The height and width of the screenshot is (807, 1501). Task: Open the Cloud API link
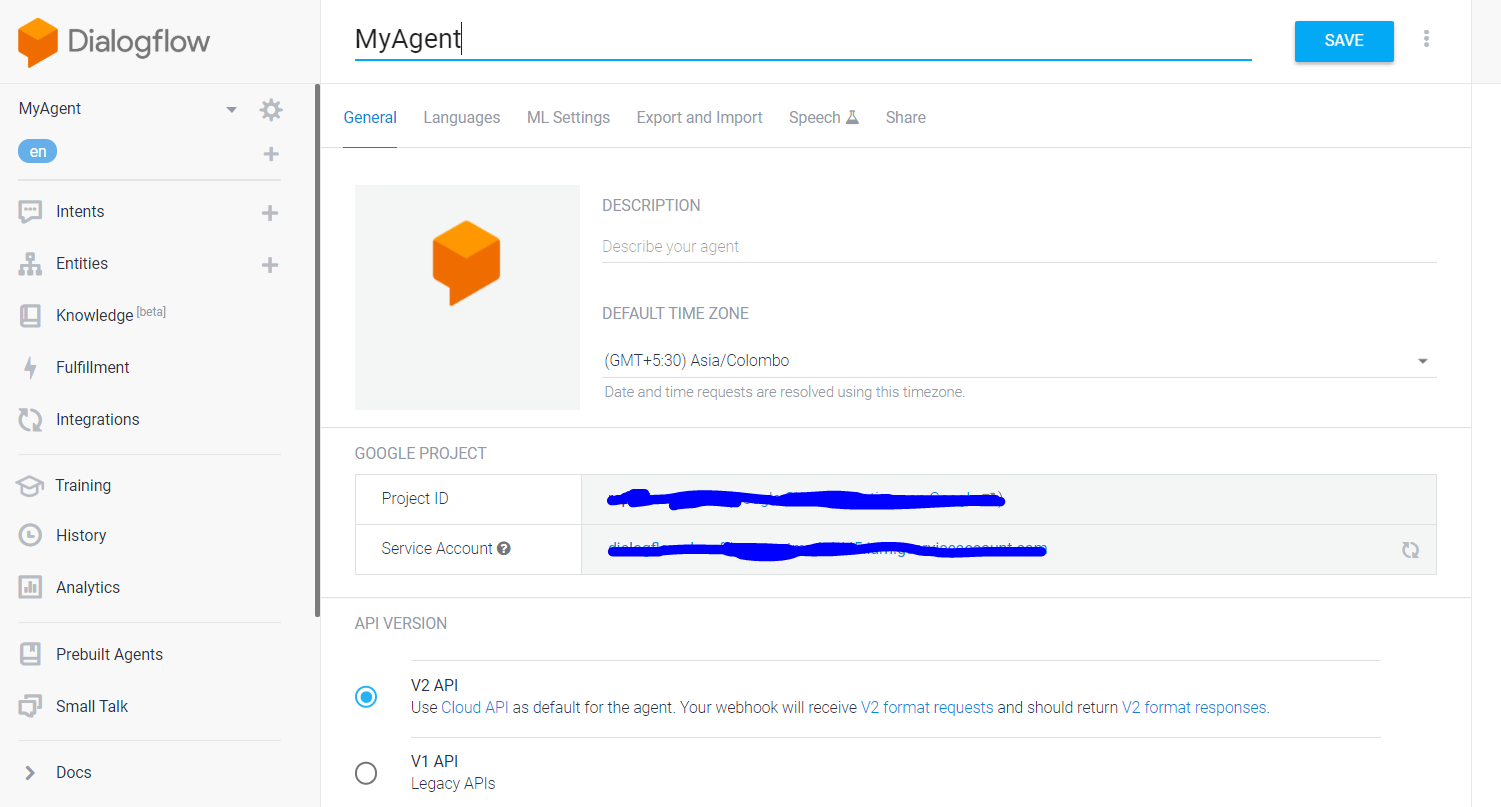[475, 708]
